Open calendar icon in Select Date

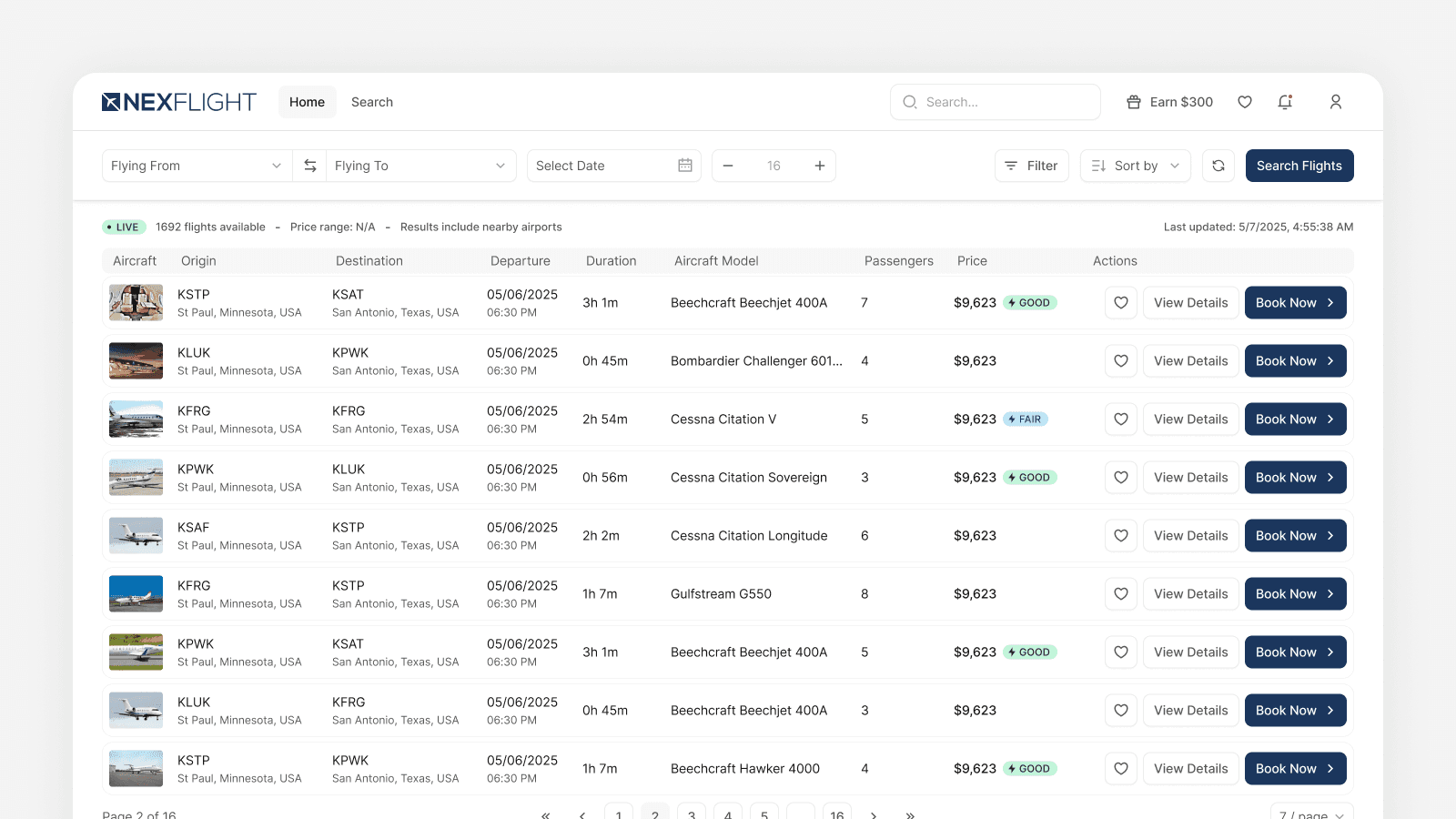tap(685, 166)
